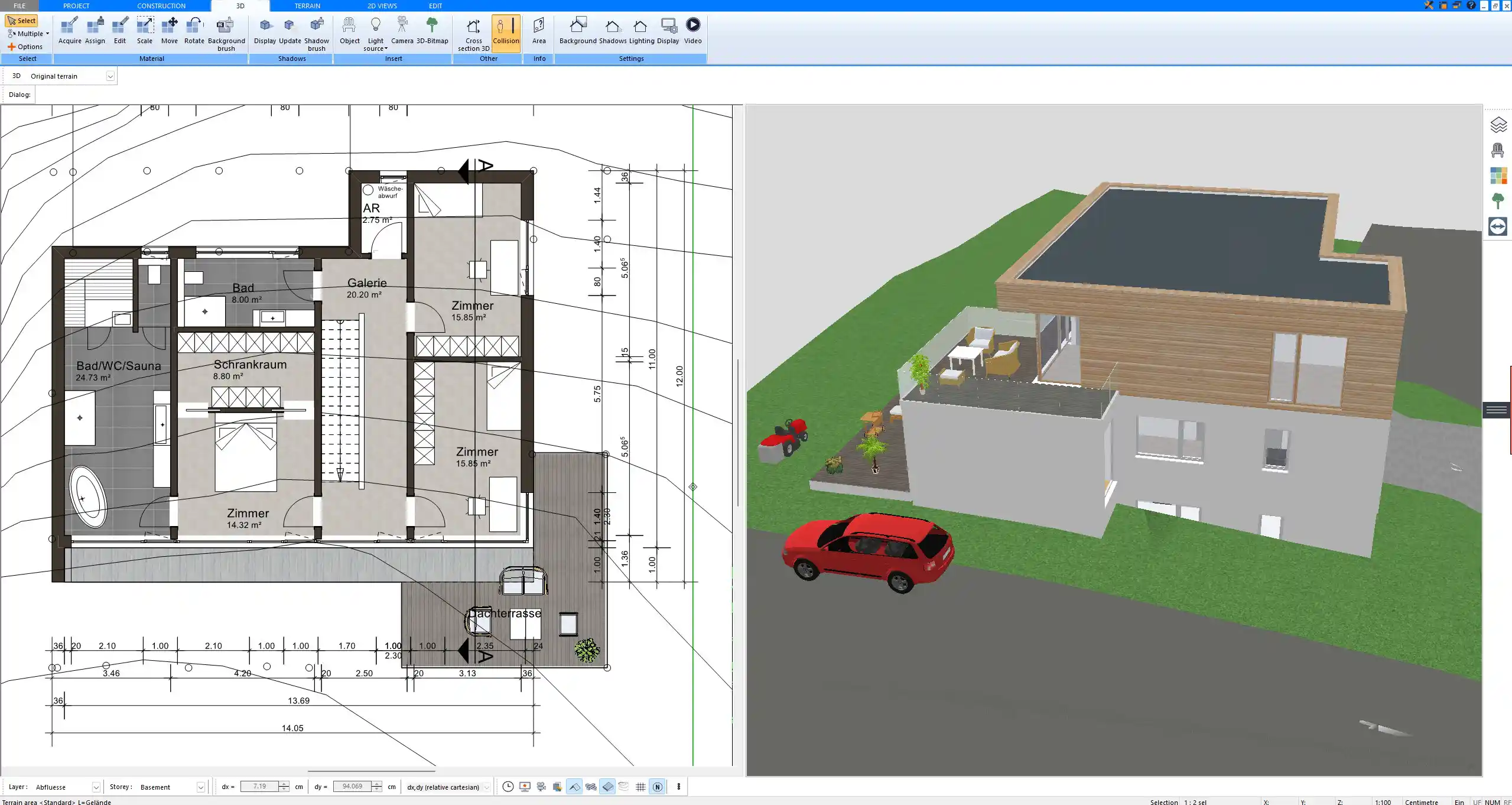Open plants catalog tree icon in sidebar
1512x805 pixels.
pyautogui.click(x=1498, y=201)
